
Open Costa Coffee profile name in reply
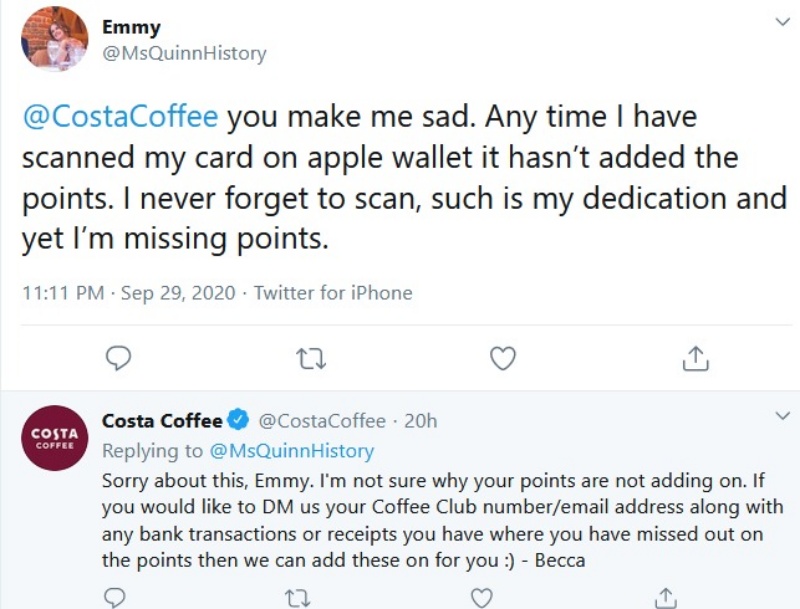point(162,421)
